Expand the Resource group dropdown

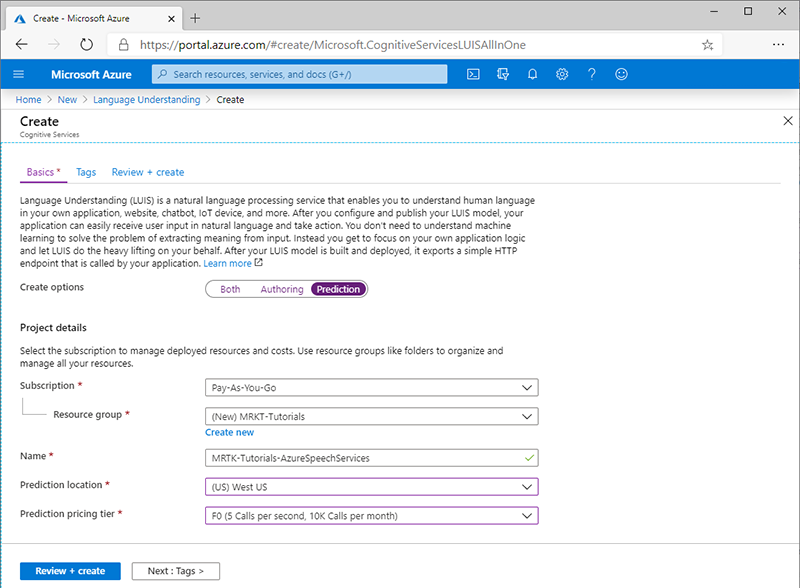pos(370,416)
